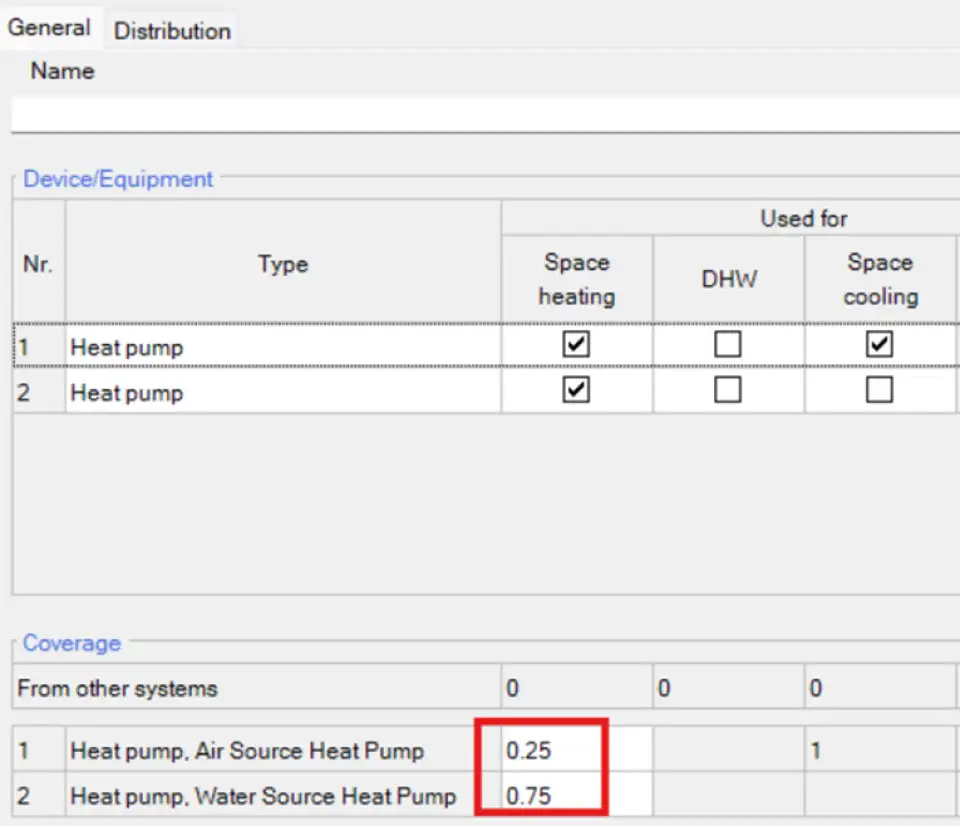This screenshot has height=826, width=960.
Task: Disable Space cooling for Heat pump row 1
Action: coord(880,345)
